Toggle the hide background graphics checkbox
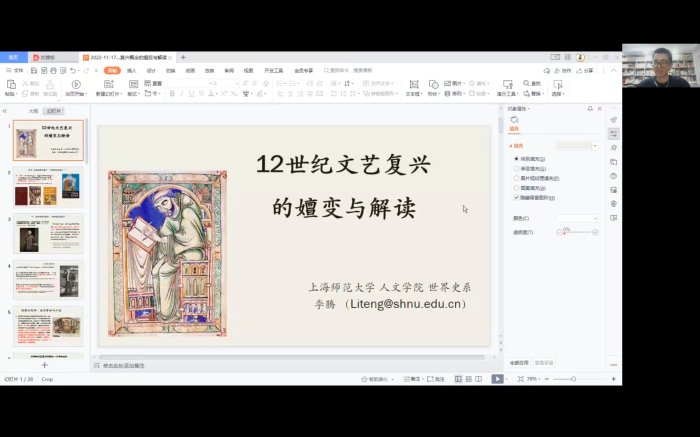Screen dimensions: 700x437 (517, 197)
